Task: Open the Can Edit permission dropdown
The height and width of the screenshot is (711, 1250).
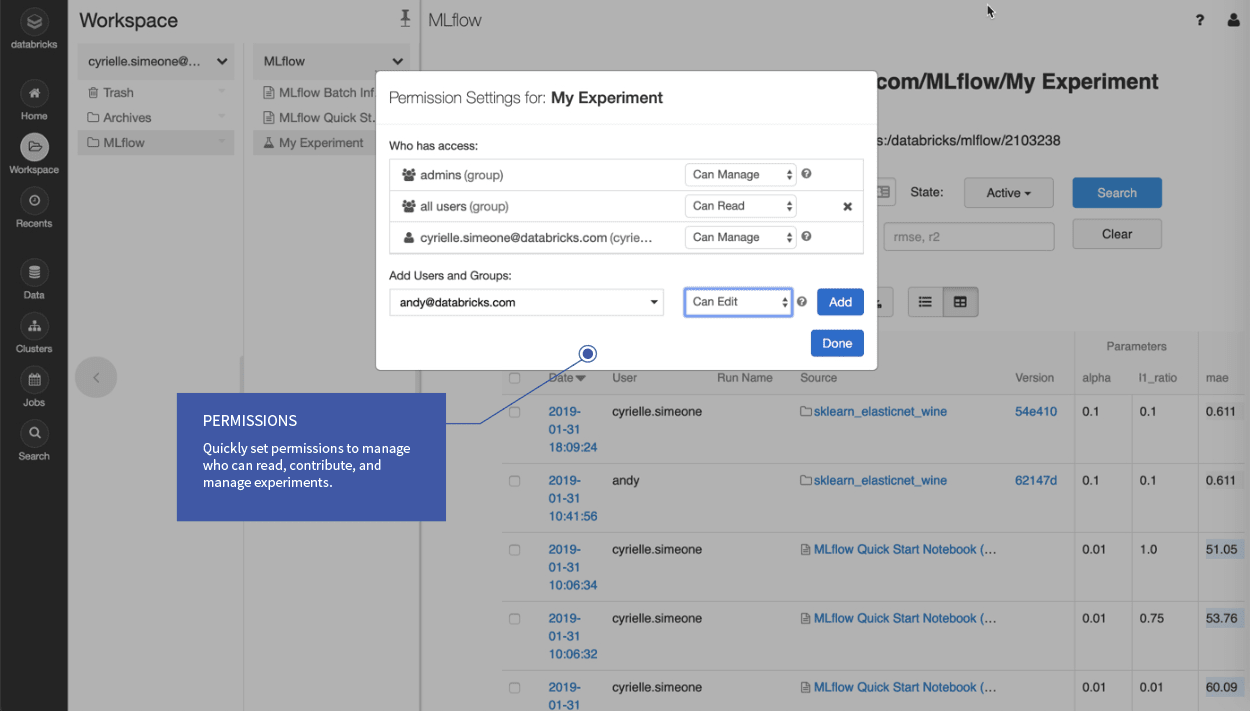Action: point(738,302)
